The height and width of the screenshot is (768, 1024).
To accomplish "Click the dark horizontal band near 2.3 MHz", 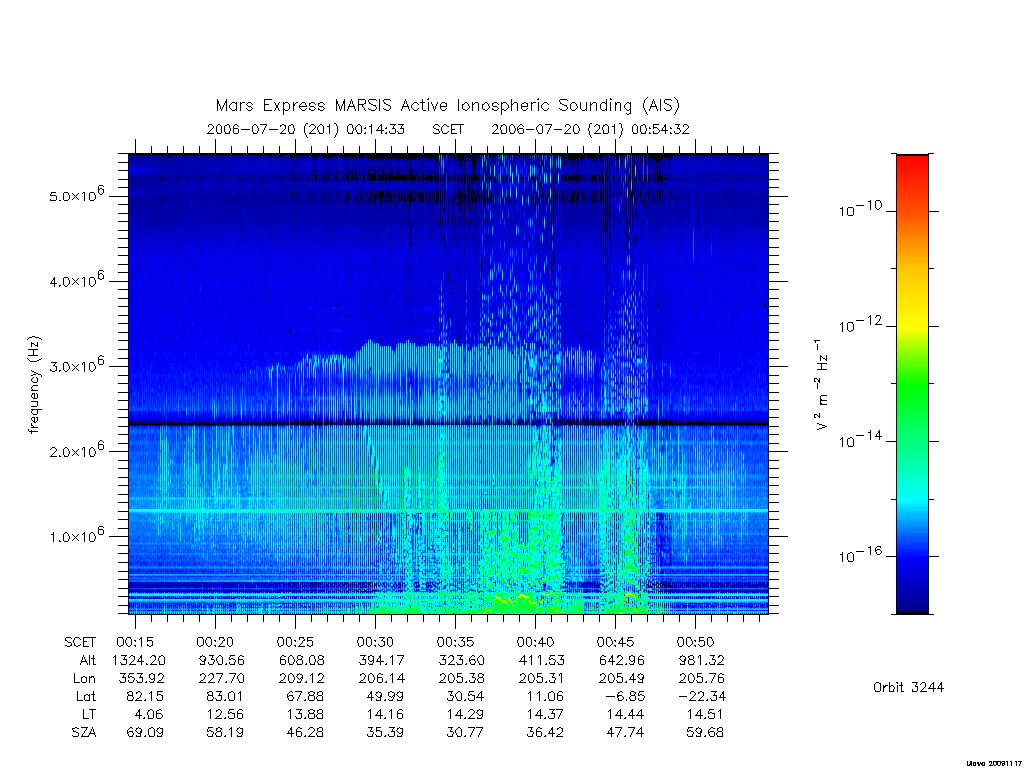I will (x=448, y=424).
